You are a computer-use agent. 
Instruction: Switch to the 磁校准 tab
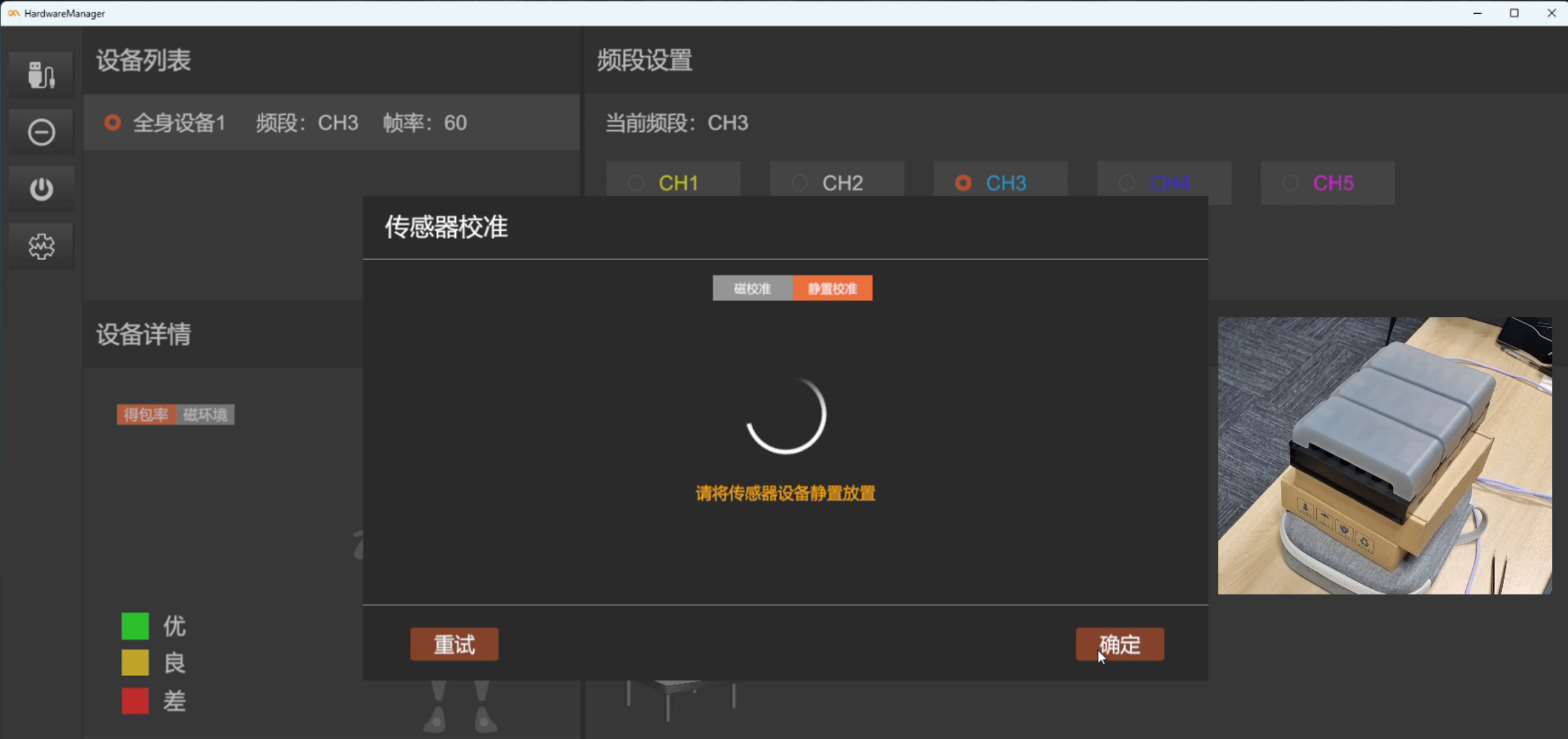[753, 288]
